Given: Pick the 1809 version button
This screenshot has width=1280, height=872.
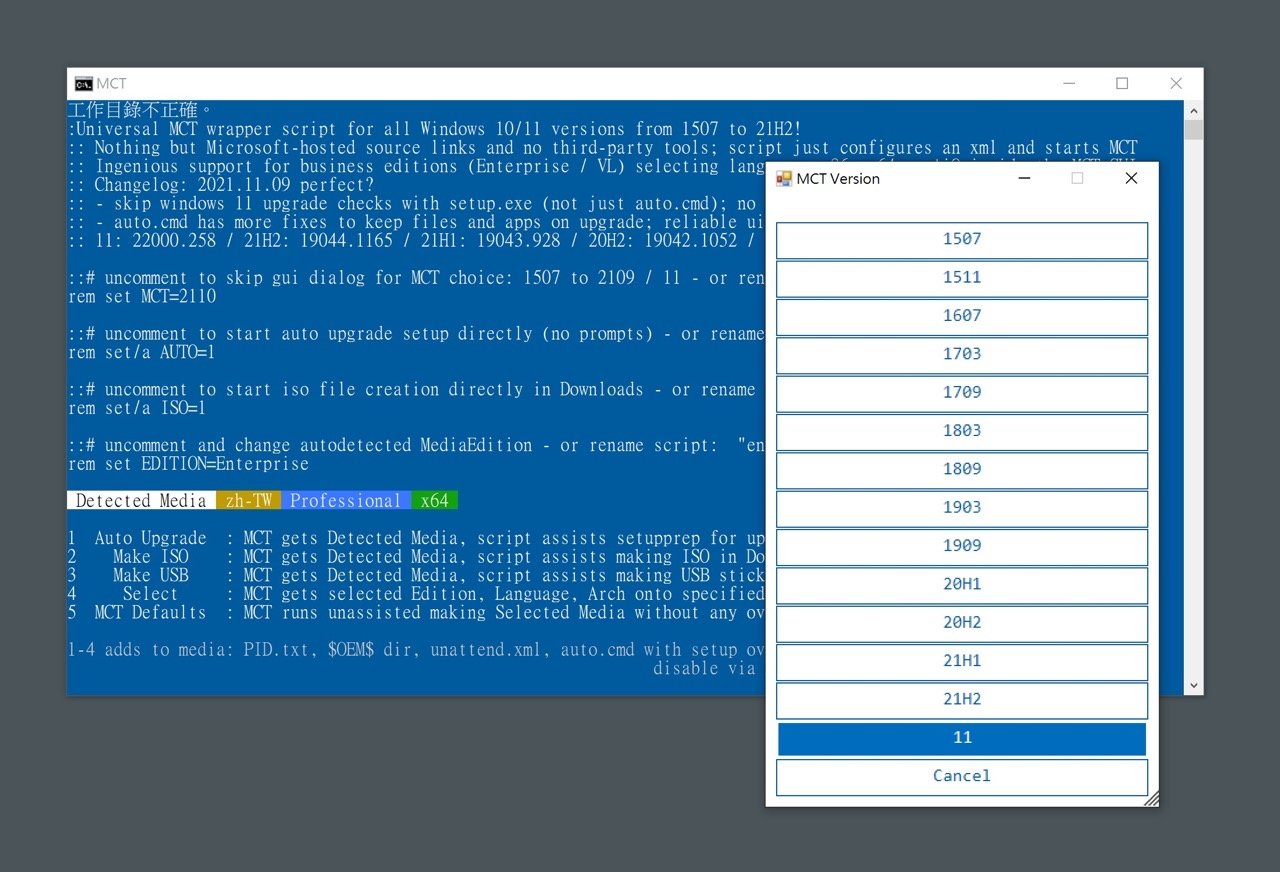Looking at the screenshot, I should point(962,470).
